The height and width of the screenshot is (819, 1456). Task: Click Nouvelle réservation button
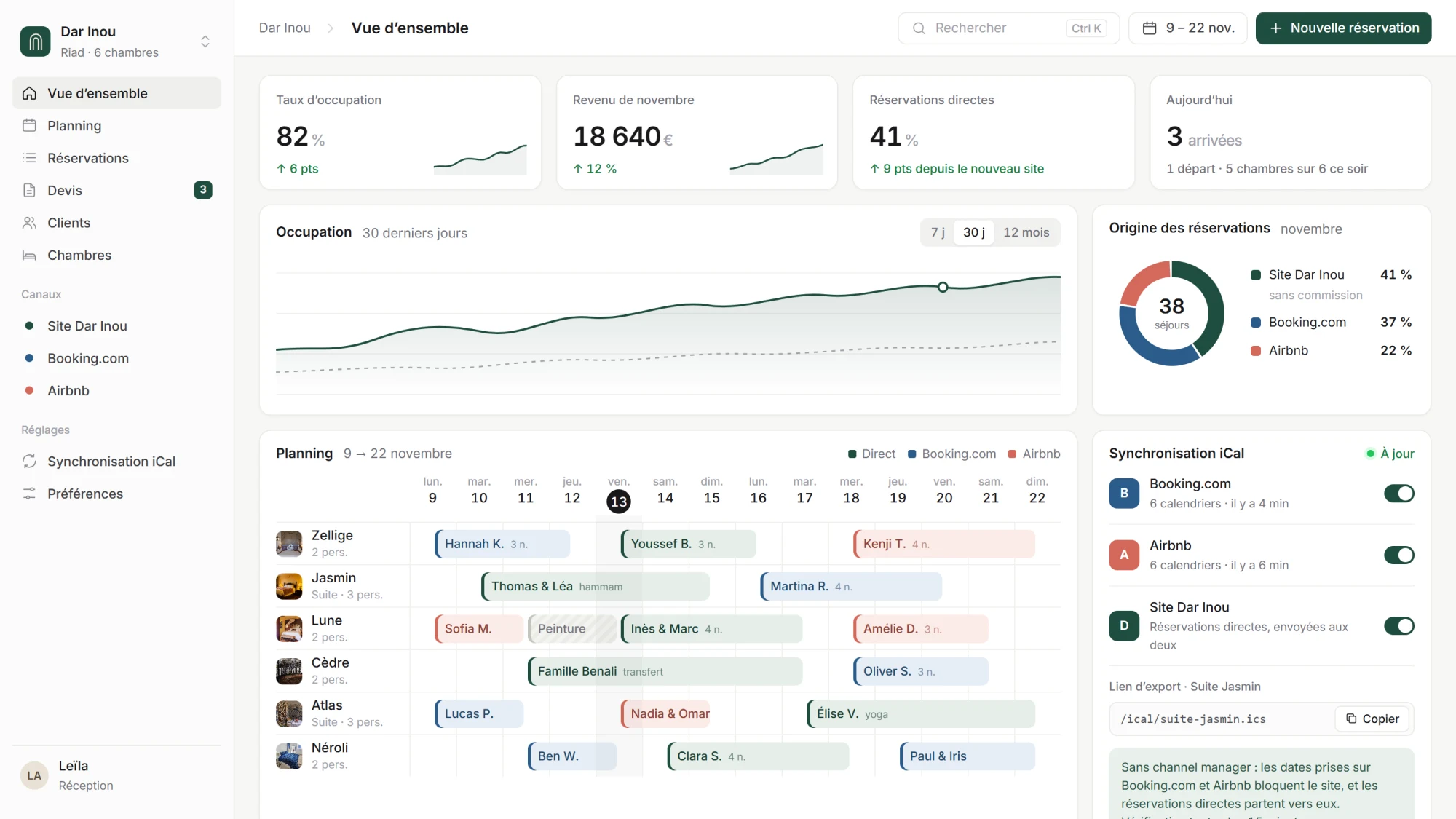click(x=1343, y=28)
